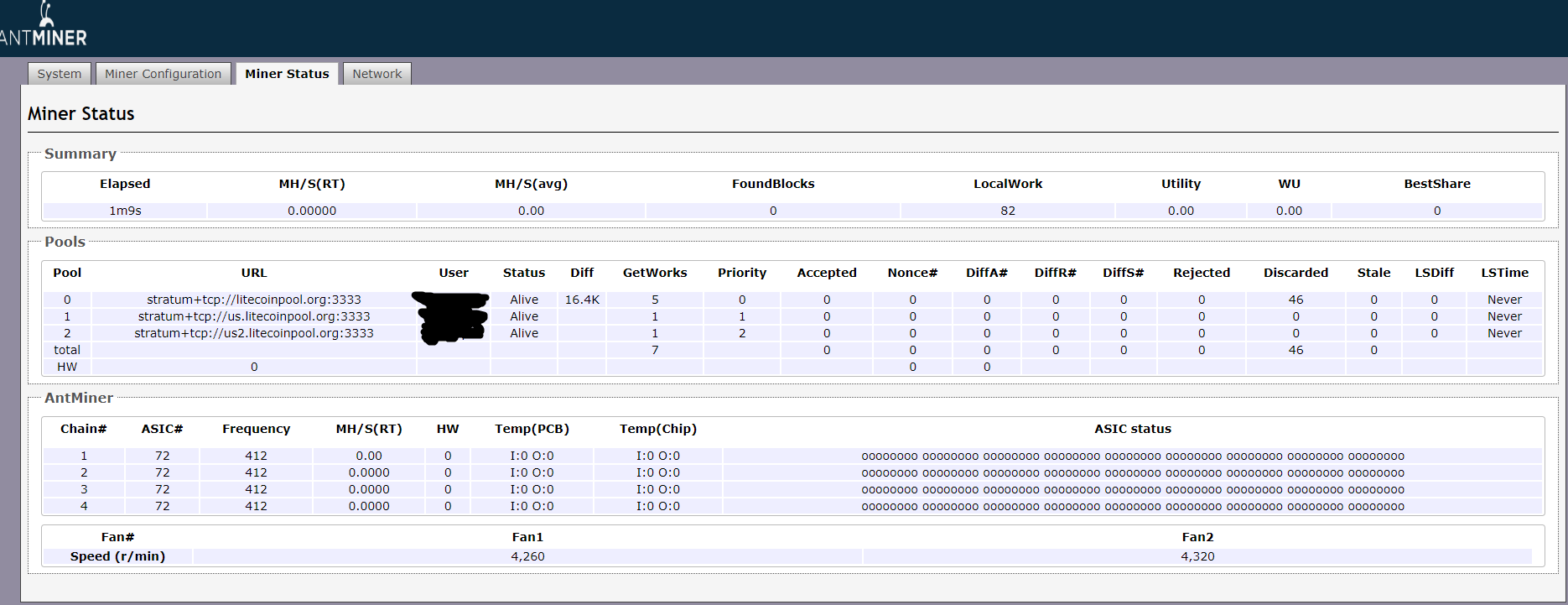Click the Speed (r/min) row label

click(117, 556)
